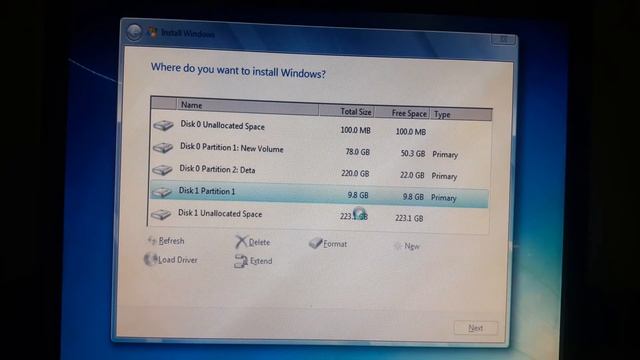This screenshot has height=360, width=640.
Task: Click the Format eraser icon
Action: pos(316,243)
